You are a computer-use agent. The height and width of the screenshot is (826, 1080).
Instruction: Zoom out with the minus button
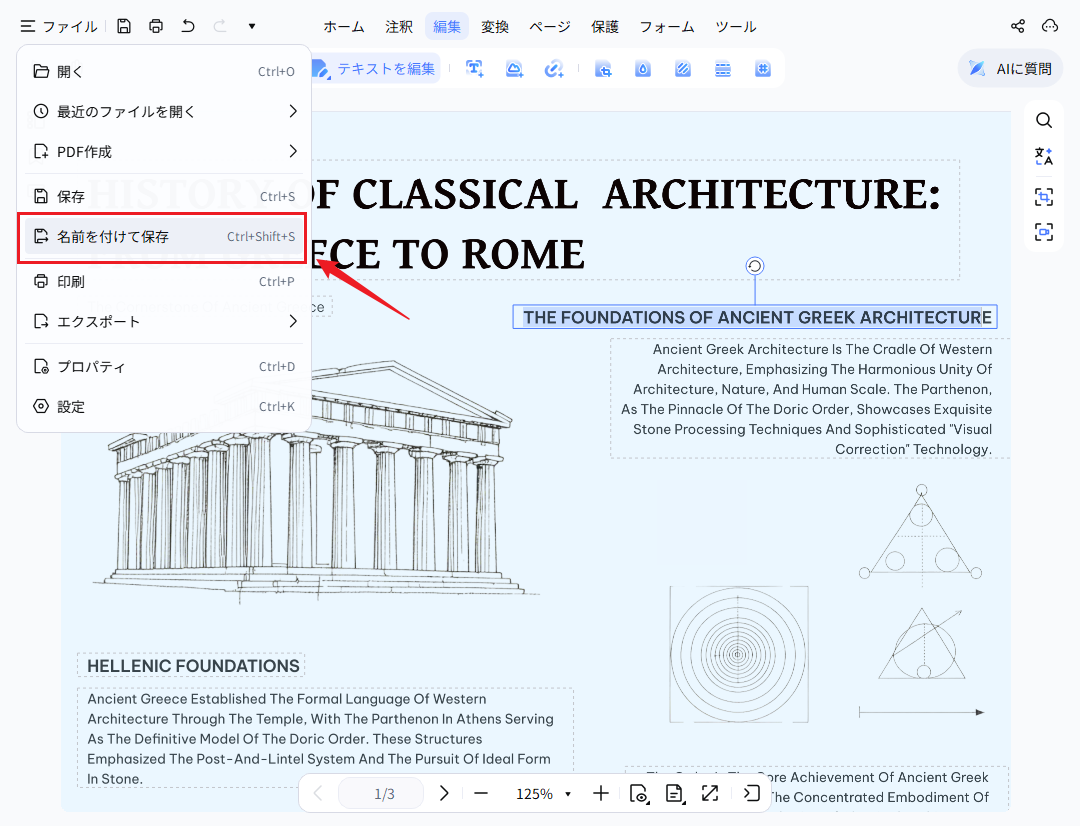tap(481, 794)
